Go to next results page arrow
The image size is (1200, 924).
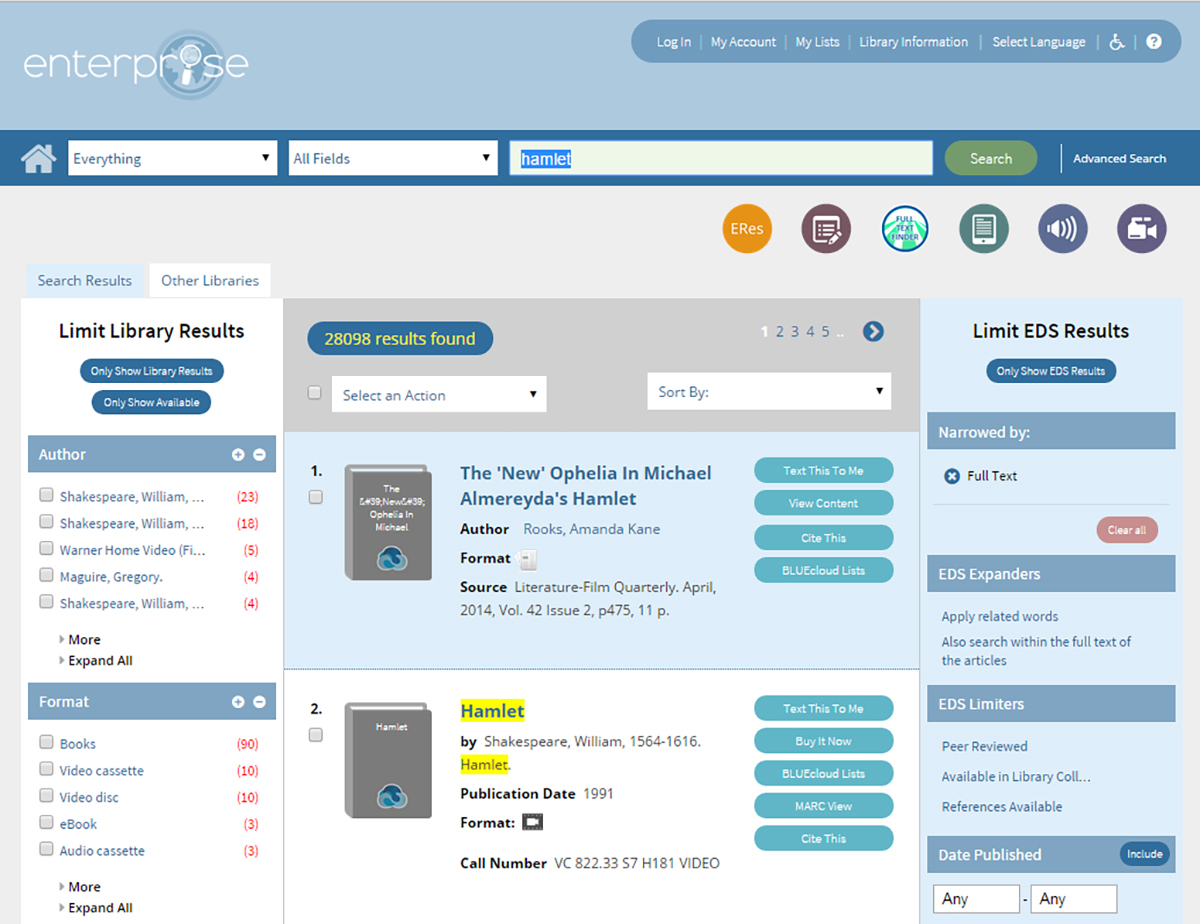pos(873,332)
